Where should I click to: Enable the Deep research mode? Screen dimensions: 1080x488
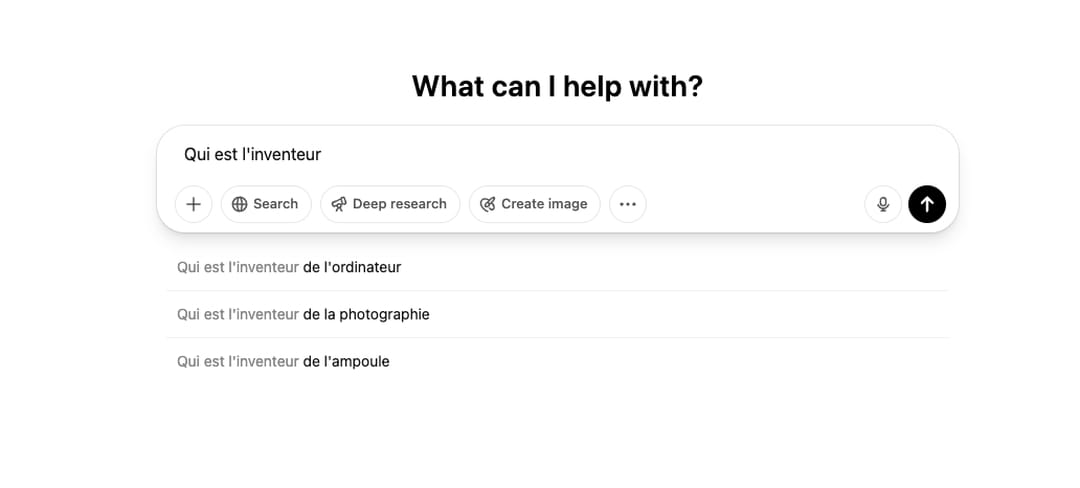coord(390,204)
